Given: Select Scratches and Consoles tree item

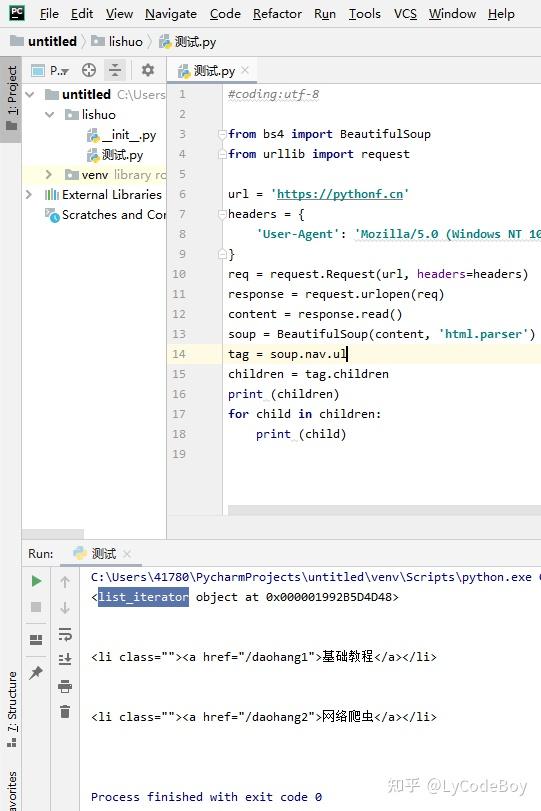Looking at the screenshot, I should pyautogui.click(x=106, y=215).
